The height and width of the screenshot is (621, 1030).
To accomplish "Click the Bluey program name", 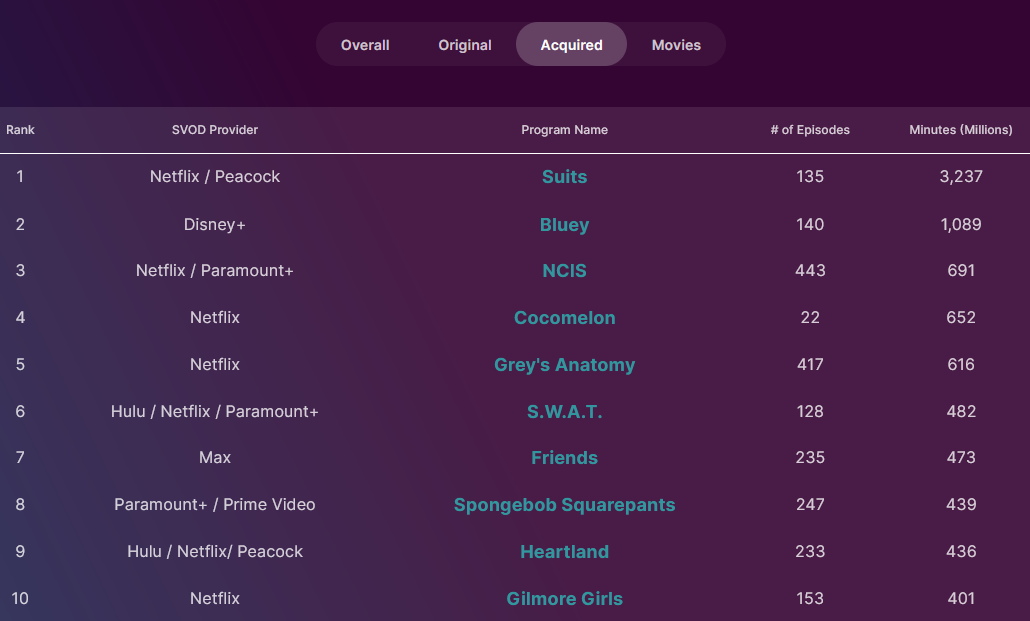I will click(564, 225).
